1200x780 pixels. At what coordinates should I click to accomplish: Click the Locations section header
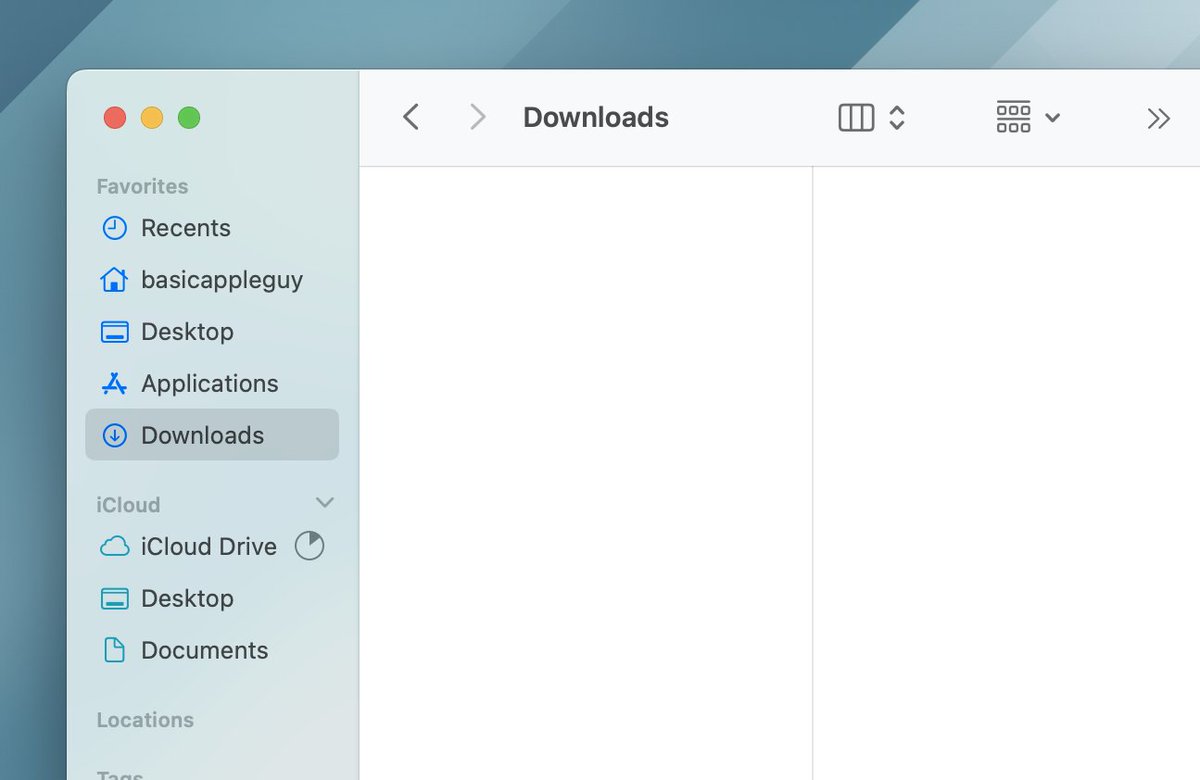click(145, 720)
